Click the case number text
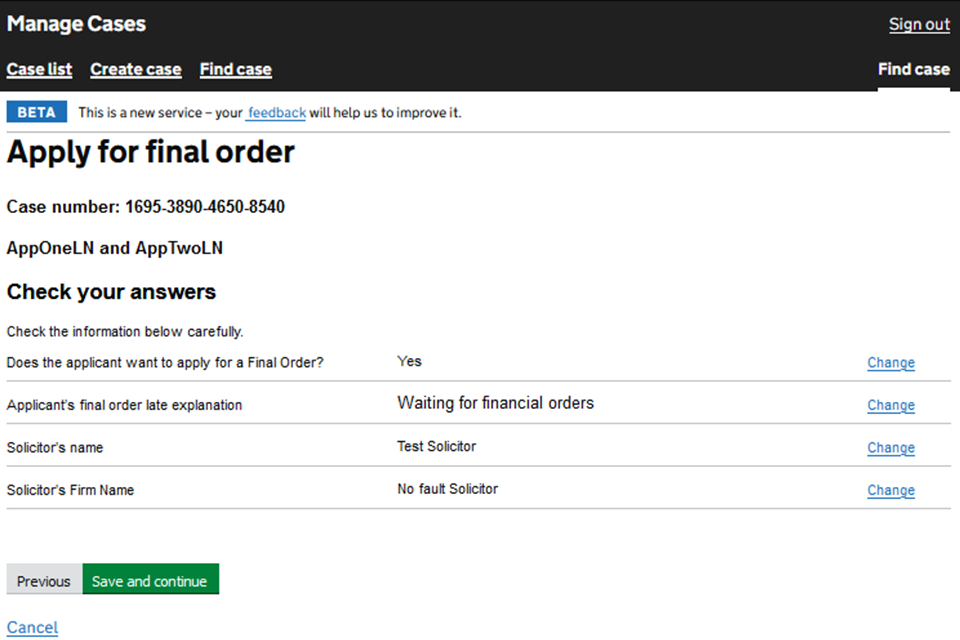The height and width of the screenshot is (640, 960). coord(145,207)
